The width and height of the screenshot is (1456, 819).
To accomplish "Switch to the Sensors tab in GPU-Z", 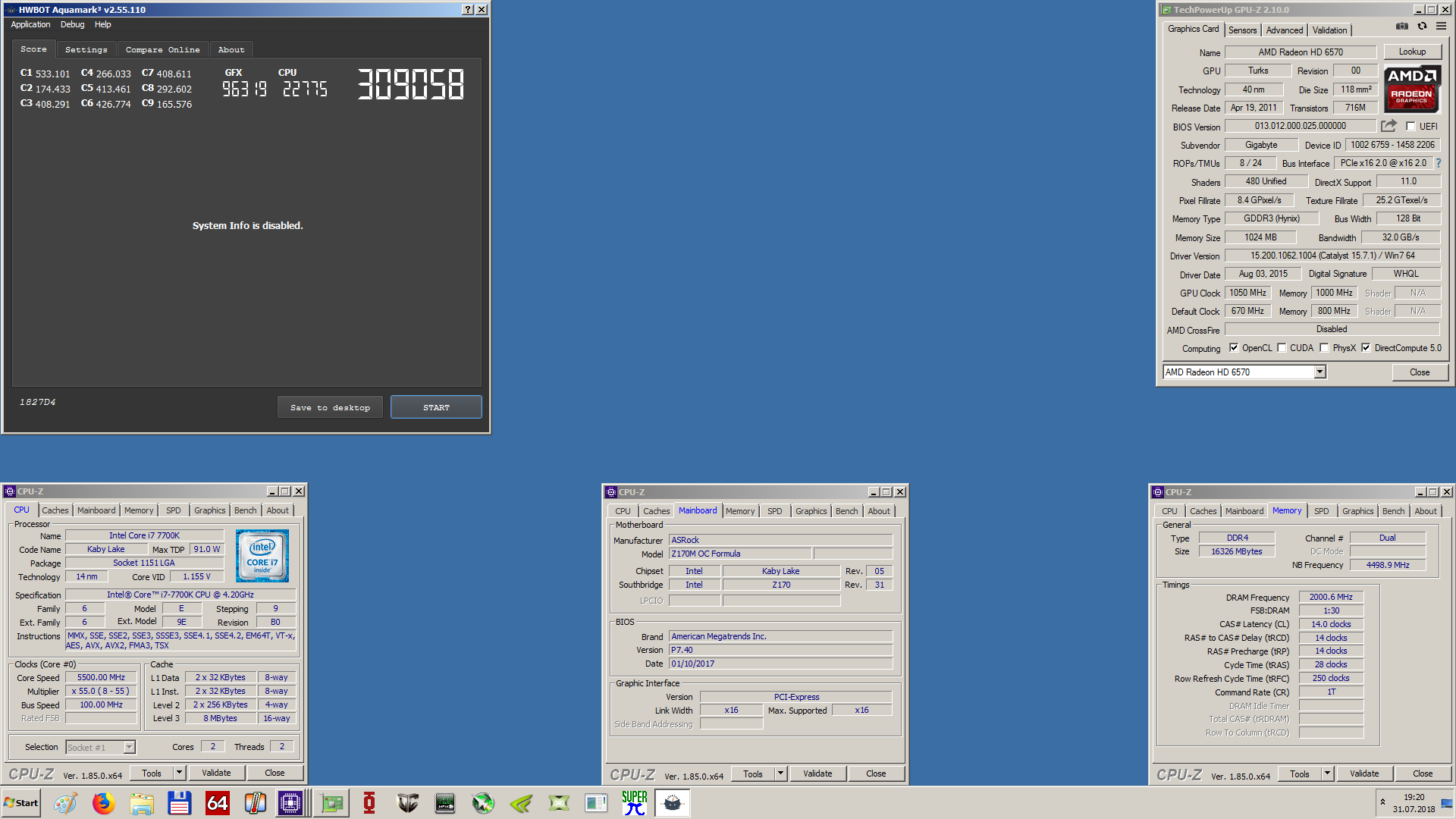I will [1242, 30].
